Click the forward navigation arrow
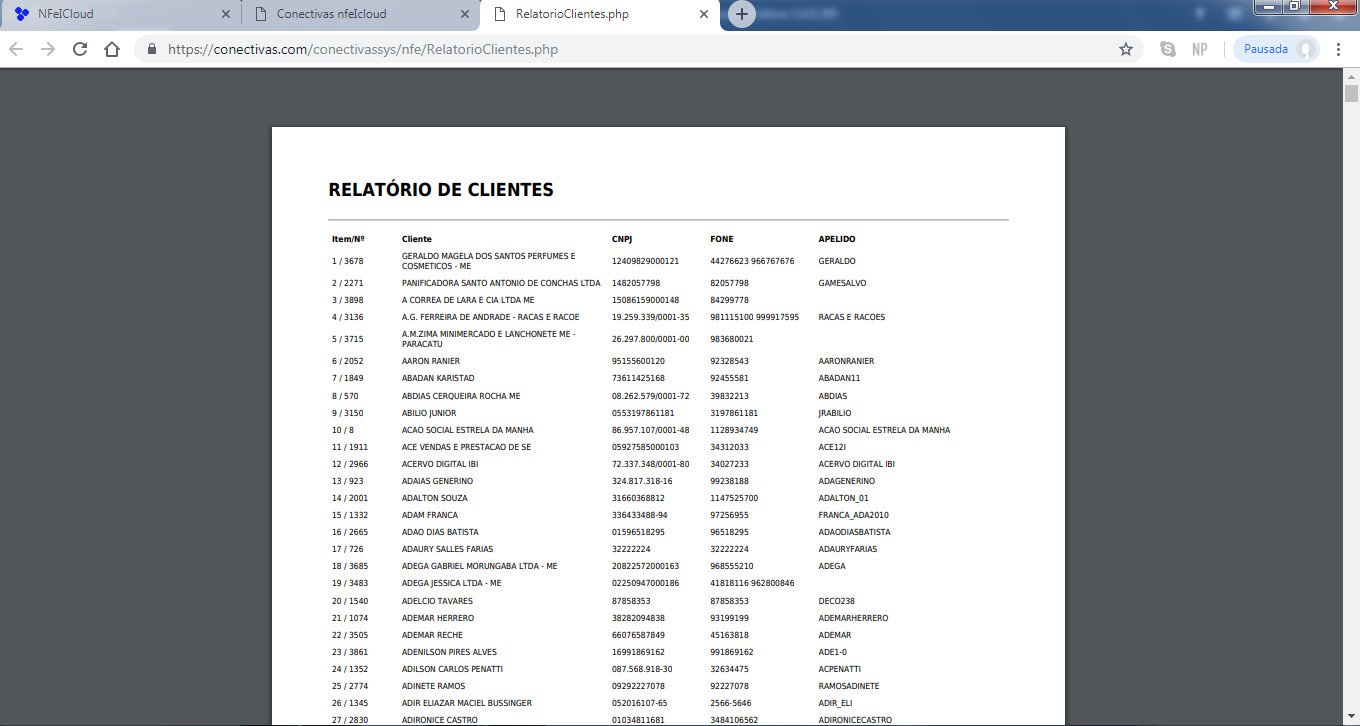The height and width of the screenshot is (726, 1360). pyautogui.click(x=48, y=49)
